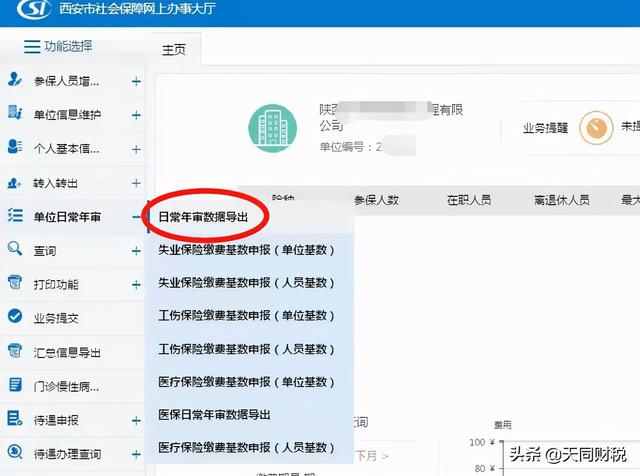Open the 打印功能 sidebar item

73,285
